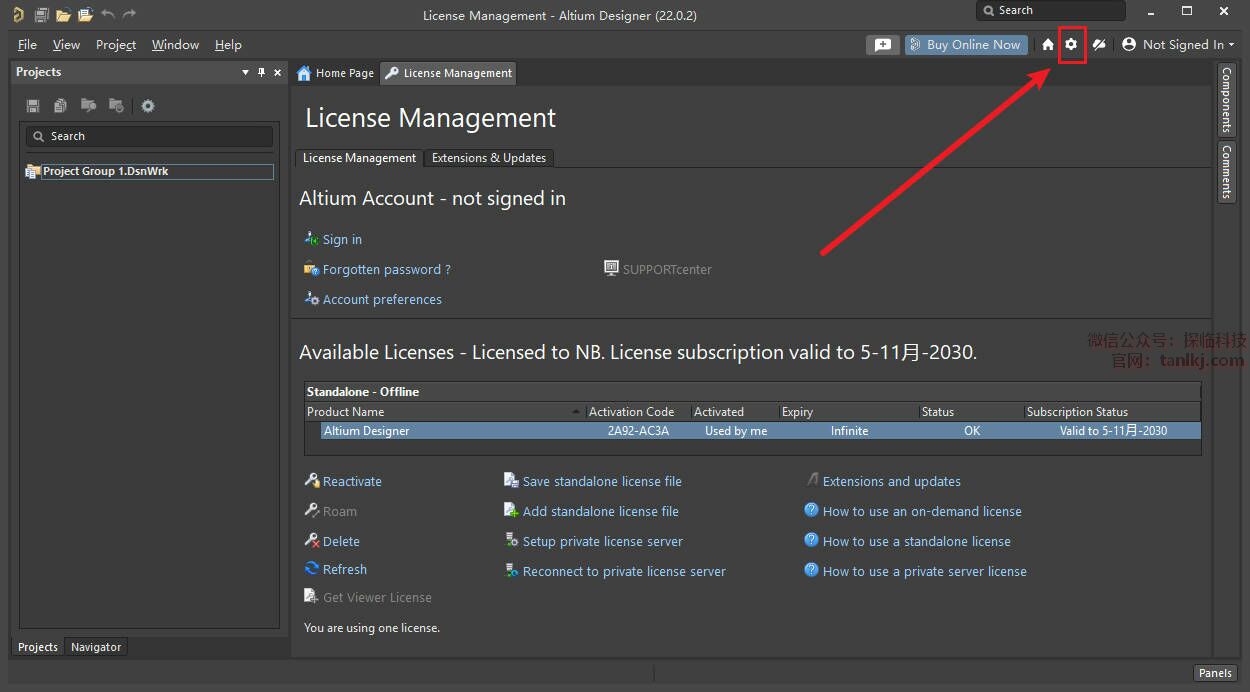Click the Buy Online Now button
1250x692 pixels.
966,44
